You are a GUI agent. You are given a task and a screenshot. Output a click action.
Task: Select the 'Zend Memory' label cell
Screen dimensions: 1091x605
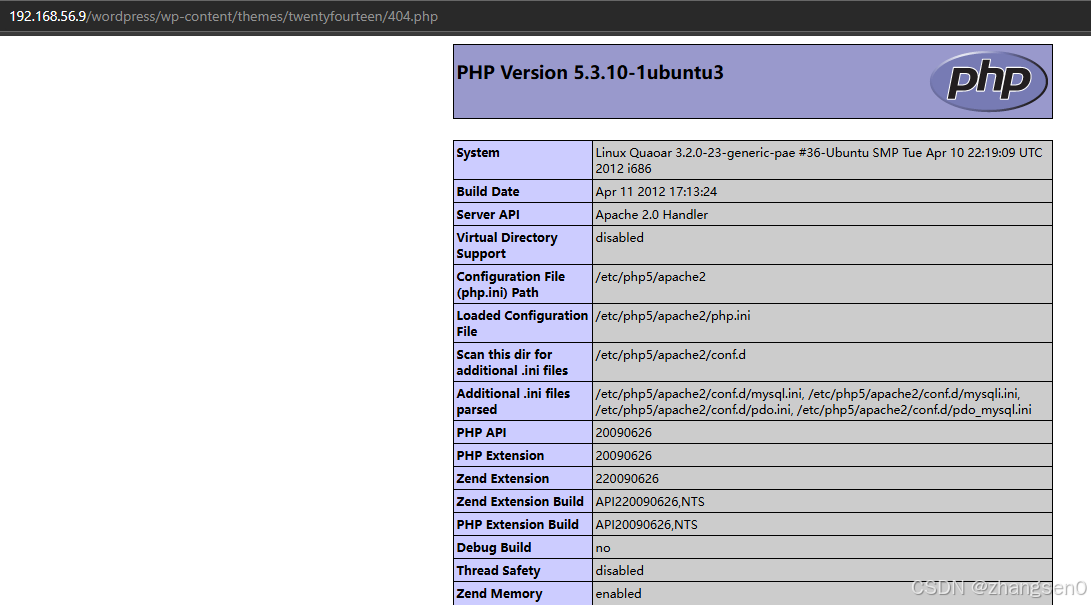tap(523, 593)
